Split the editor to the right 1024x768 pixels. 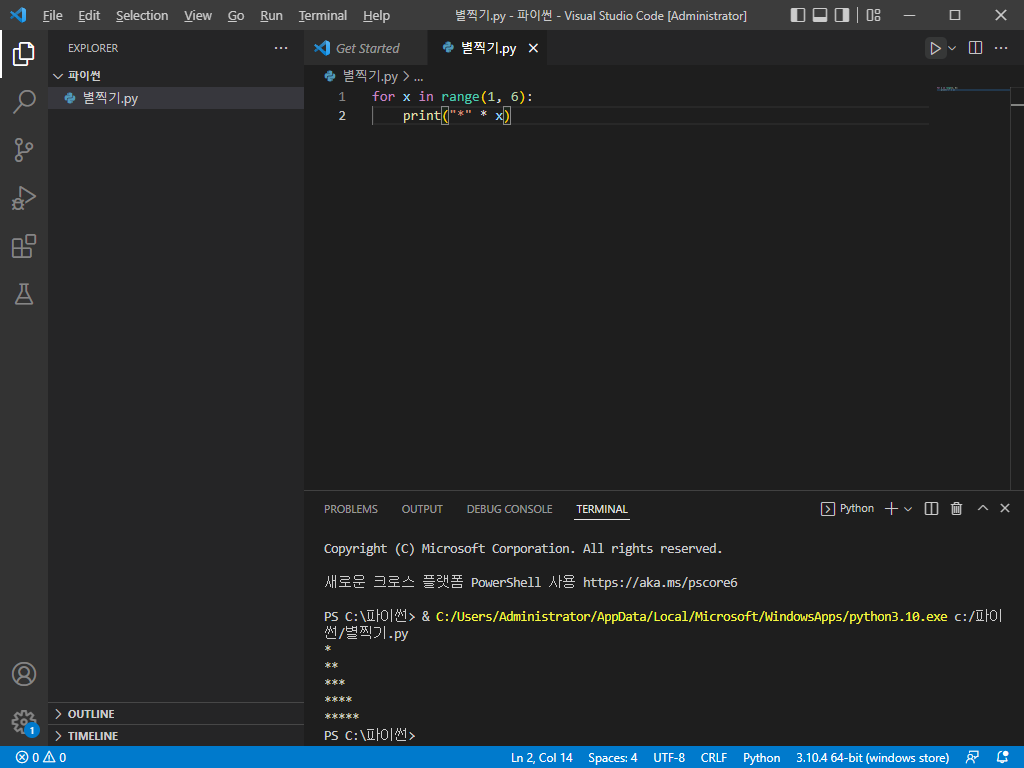tap(975, 48)
